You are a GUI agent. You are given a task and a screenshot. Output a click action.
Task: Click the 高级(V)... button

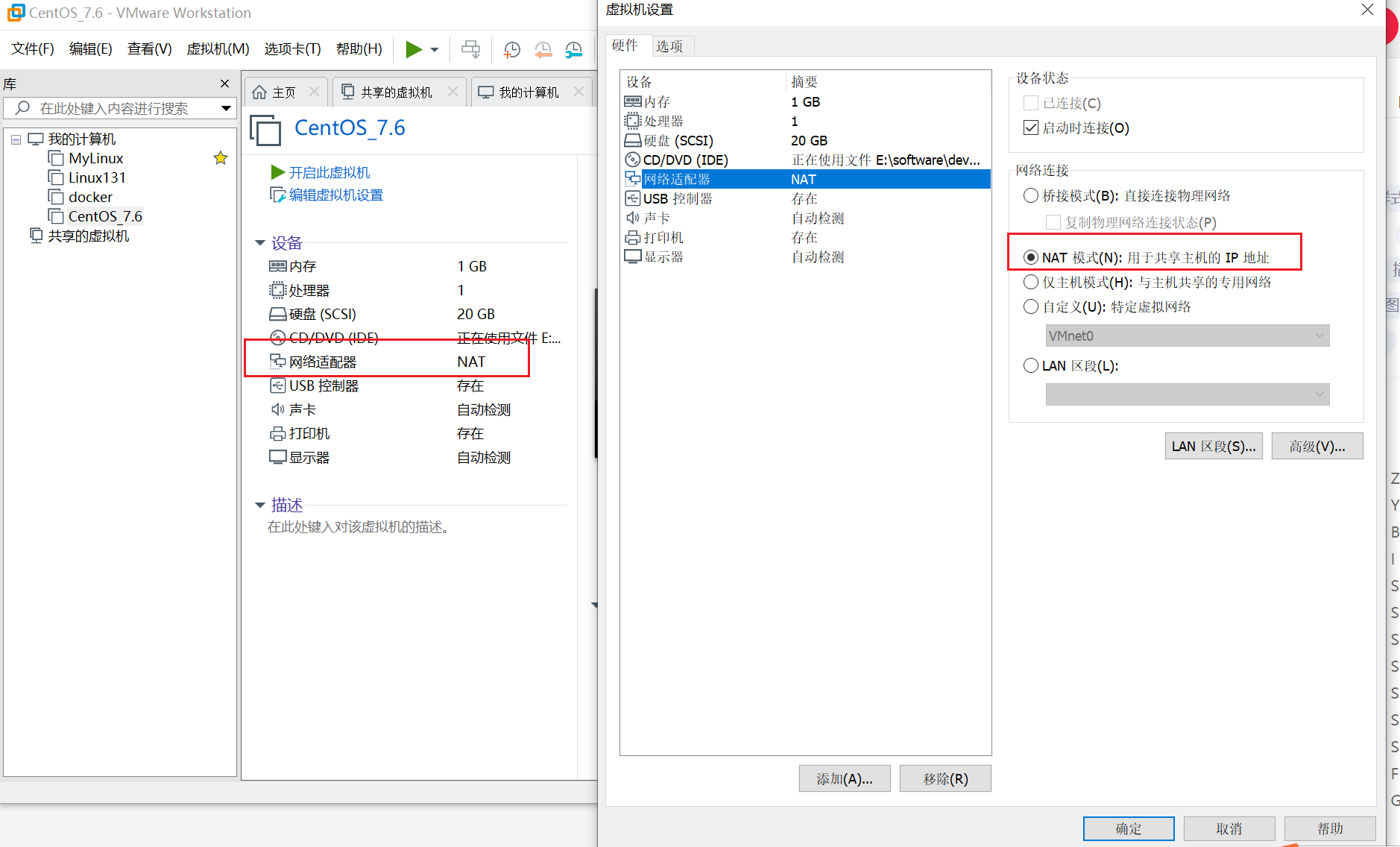(x=1317, y=446)
